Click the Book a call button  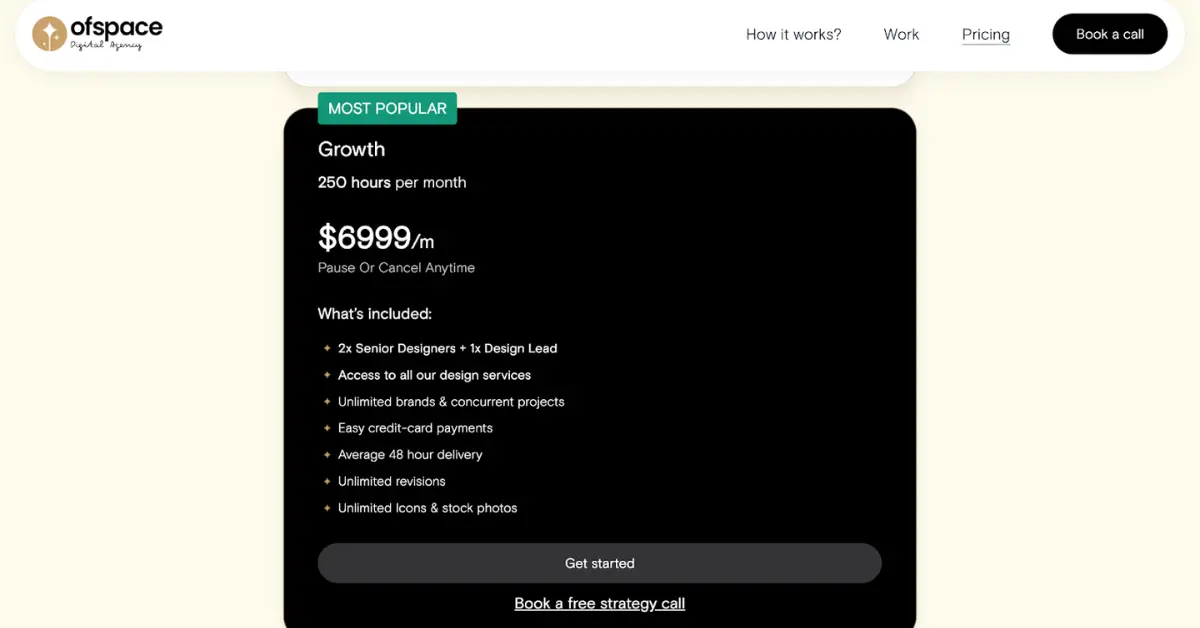[x=1109, y=33]
